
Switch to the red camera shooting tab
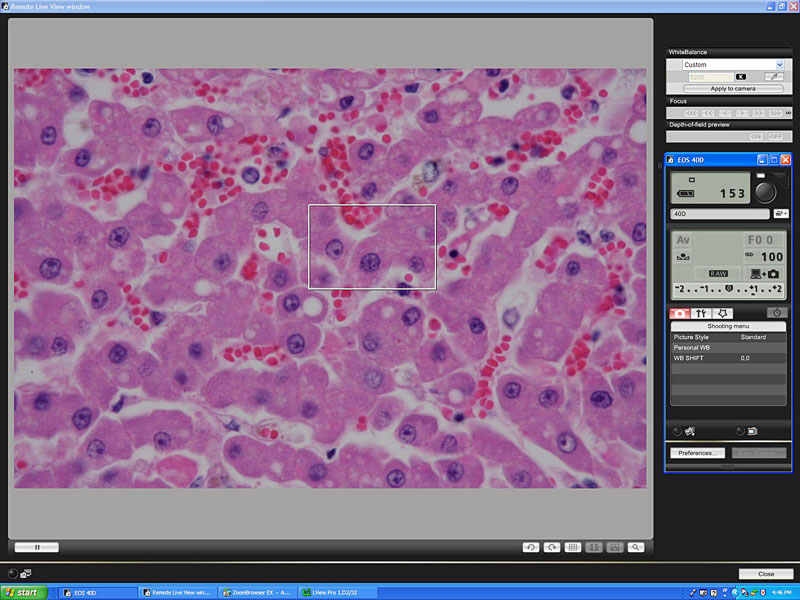pyautogui.click(x=680, y=313)
